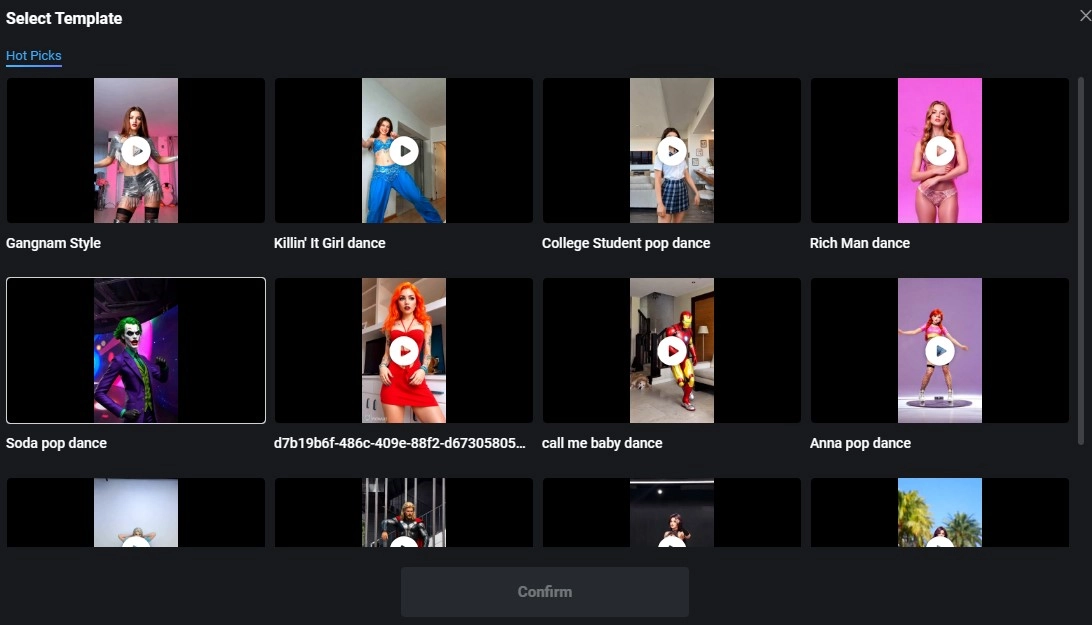Play the call me baby dance preview
Screen dimensions: 1092x625
(671, 350)
